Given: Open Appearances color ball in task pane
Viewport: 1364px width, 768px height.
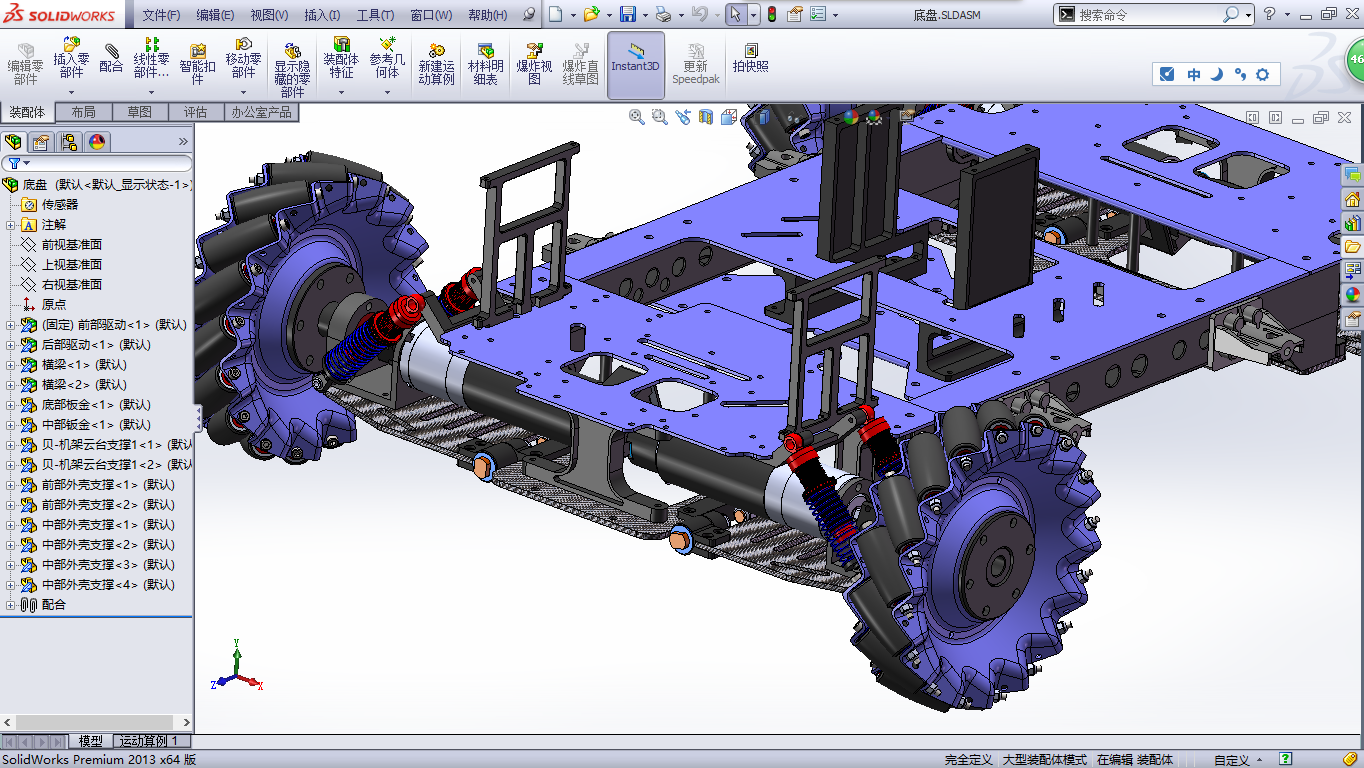Looking at the screenshot, I should tap(1353, 295).
